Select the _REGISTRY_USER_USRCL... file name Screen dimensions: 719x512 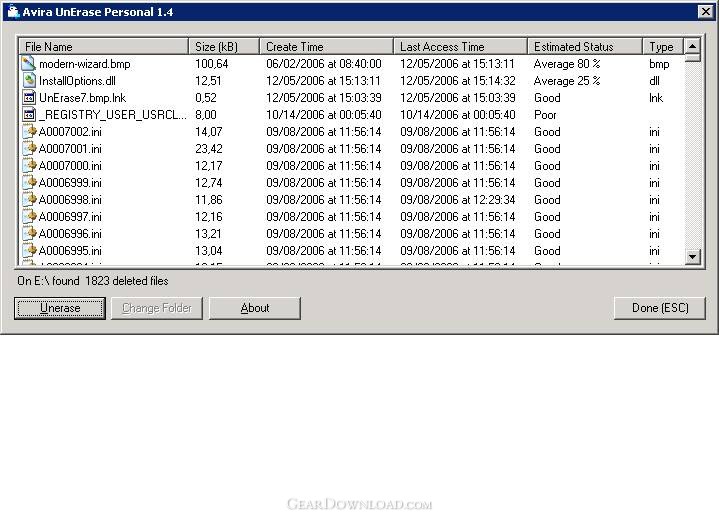113,115
